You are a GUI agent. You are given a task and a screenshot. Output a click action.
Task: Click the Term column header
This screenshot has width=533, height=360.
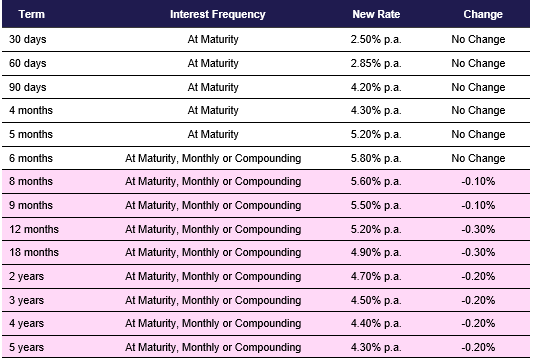coord(32,14)
